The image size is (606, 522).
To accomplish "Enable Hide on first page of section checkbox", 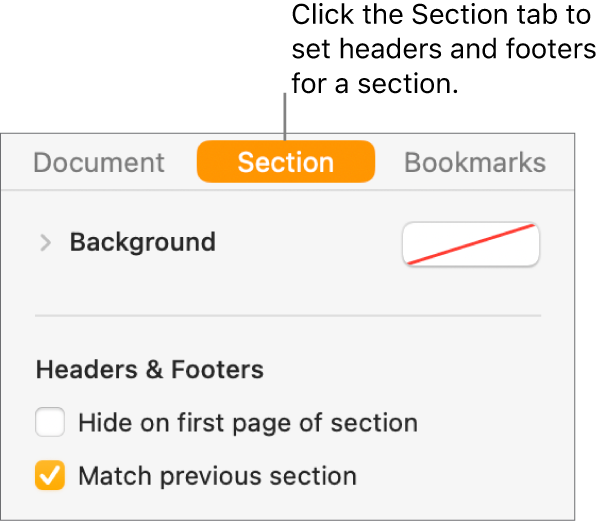I will coord(50,423).
